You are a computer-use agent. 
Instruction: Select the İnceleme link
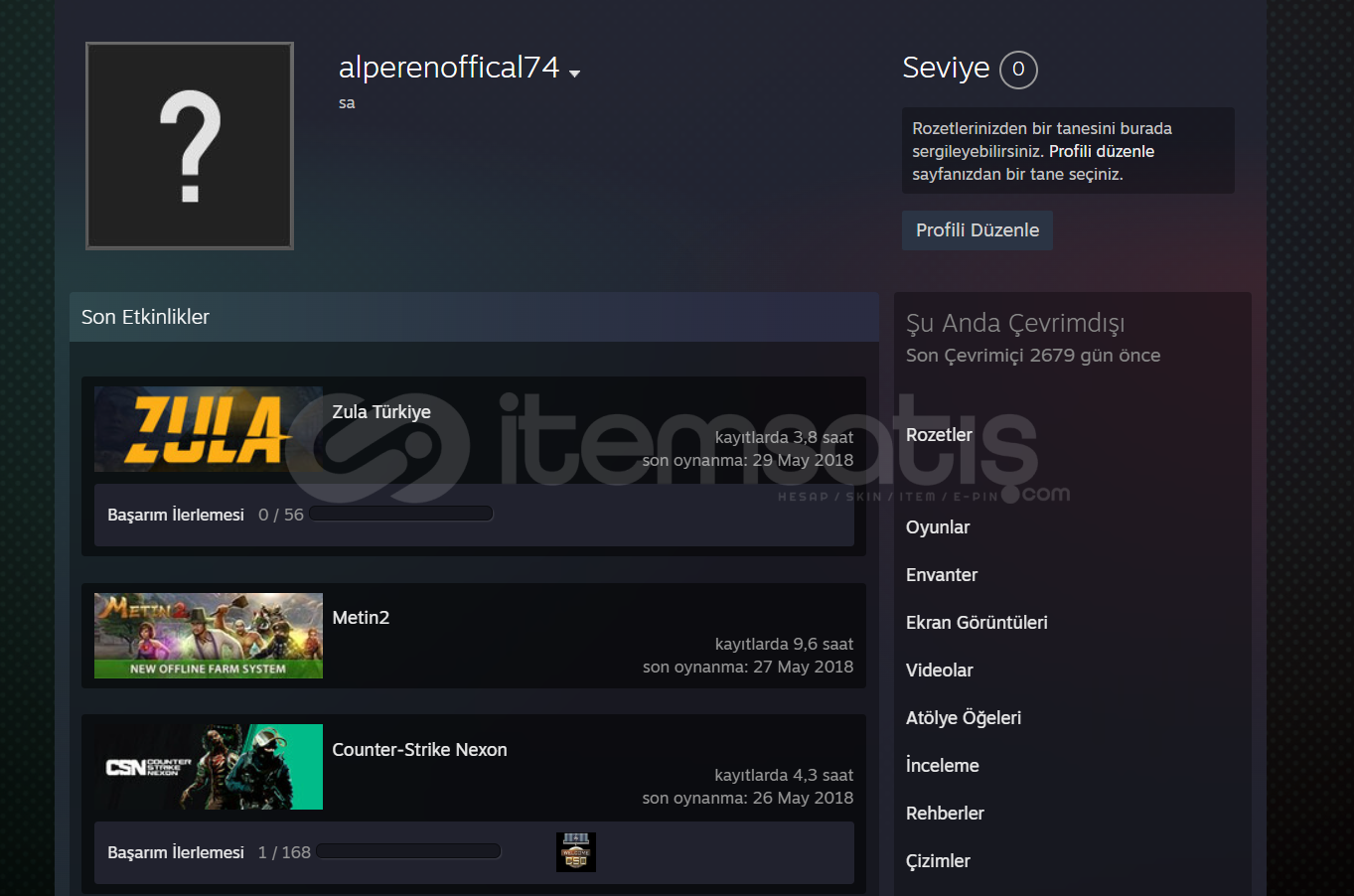943,766
